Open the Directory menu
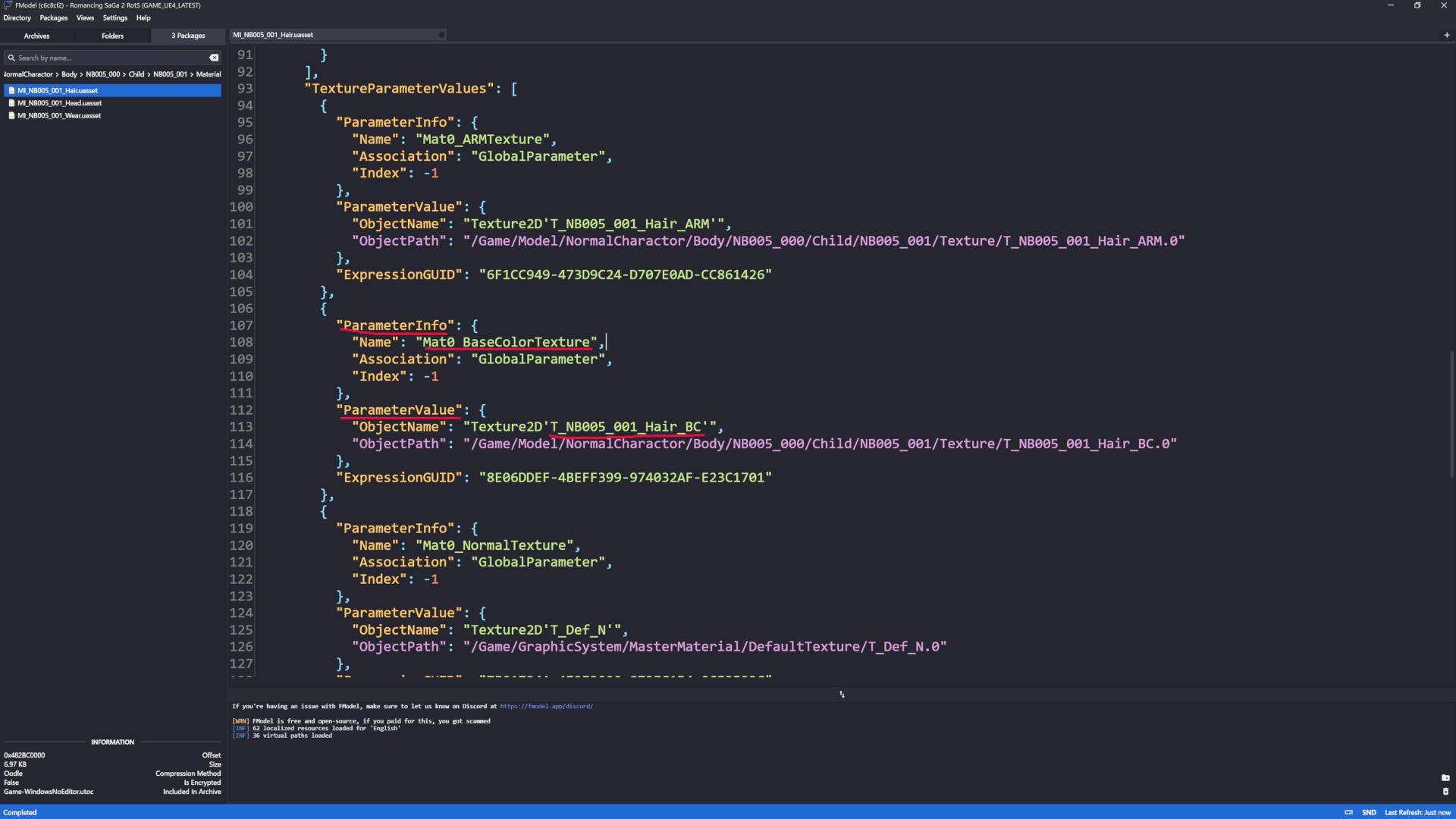The width and height of the screenshot is (1456, 819). click(x=17, y=18)
